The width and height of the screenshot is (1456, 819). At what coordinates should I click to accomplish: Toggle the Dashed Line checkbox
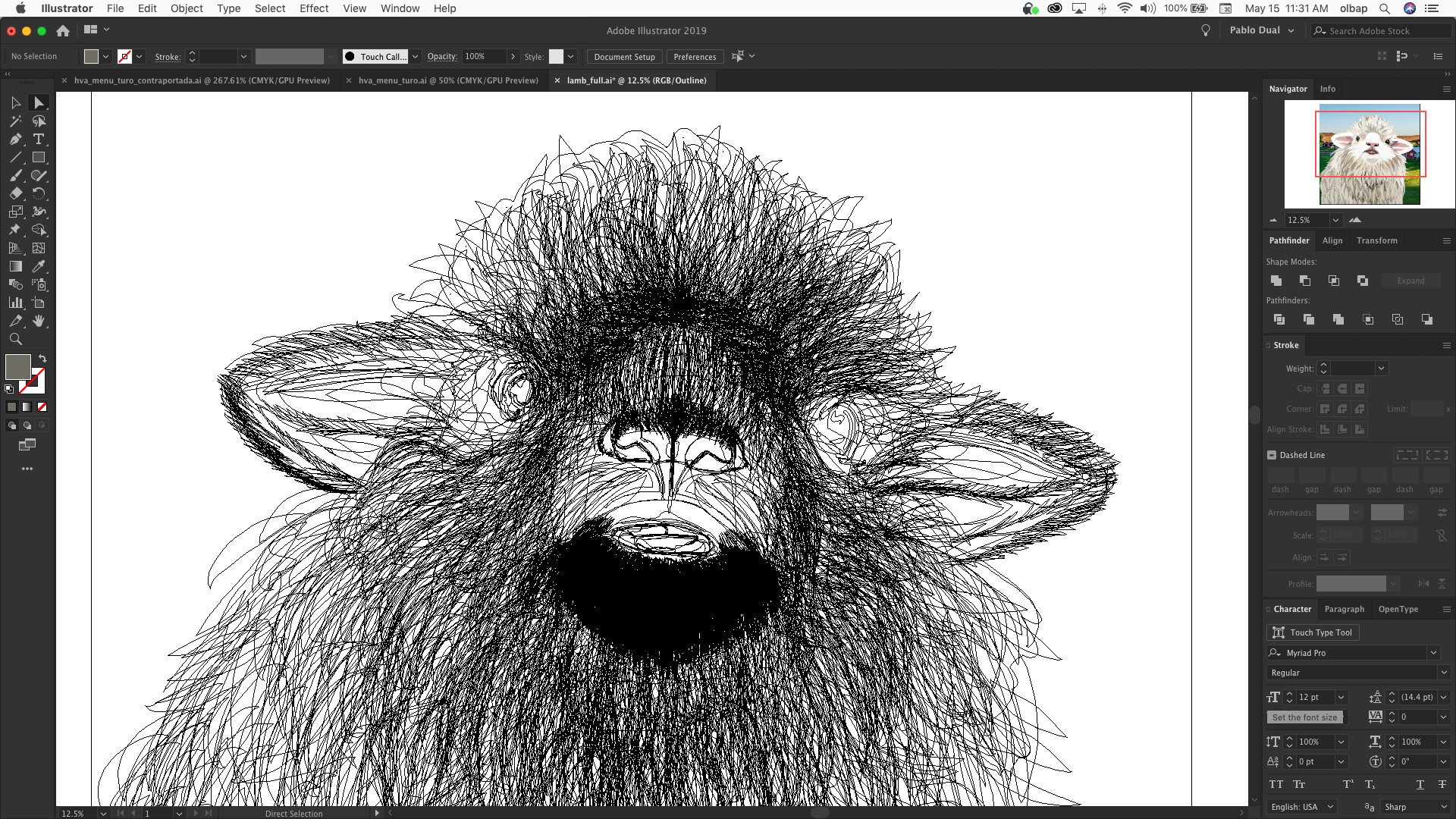tap(1272, 455)
